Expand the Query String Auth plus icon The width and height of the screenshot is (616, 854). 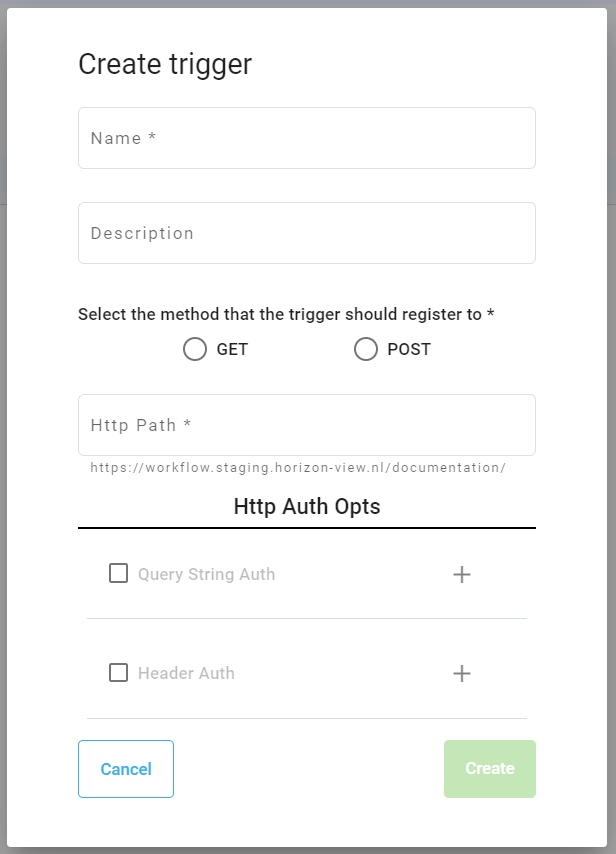coord(461,574)
